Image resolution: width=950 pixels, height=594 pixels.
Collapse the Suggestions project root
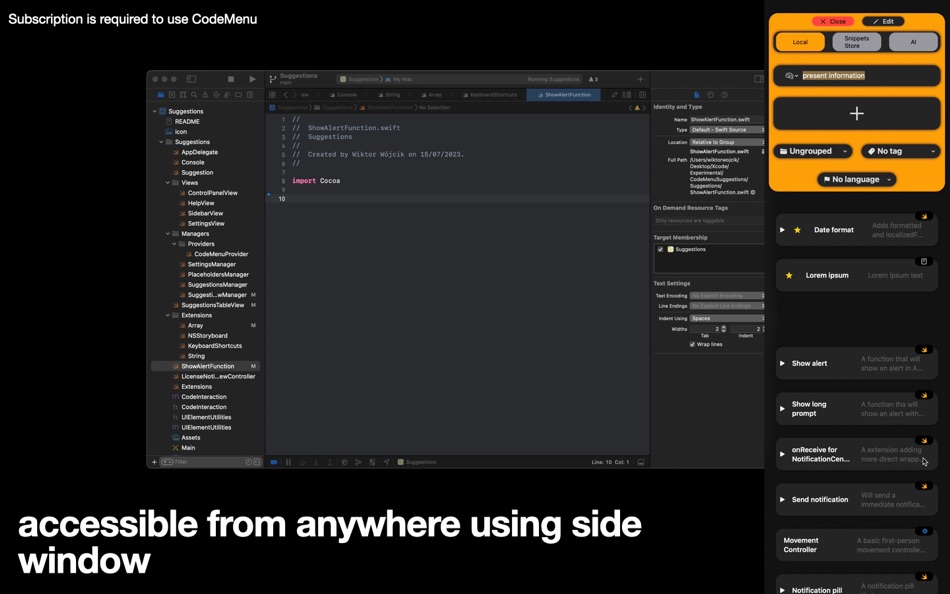(154, 112)
